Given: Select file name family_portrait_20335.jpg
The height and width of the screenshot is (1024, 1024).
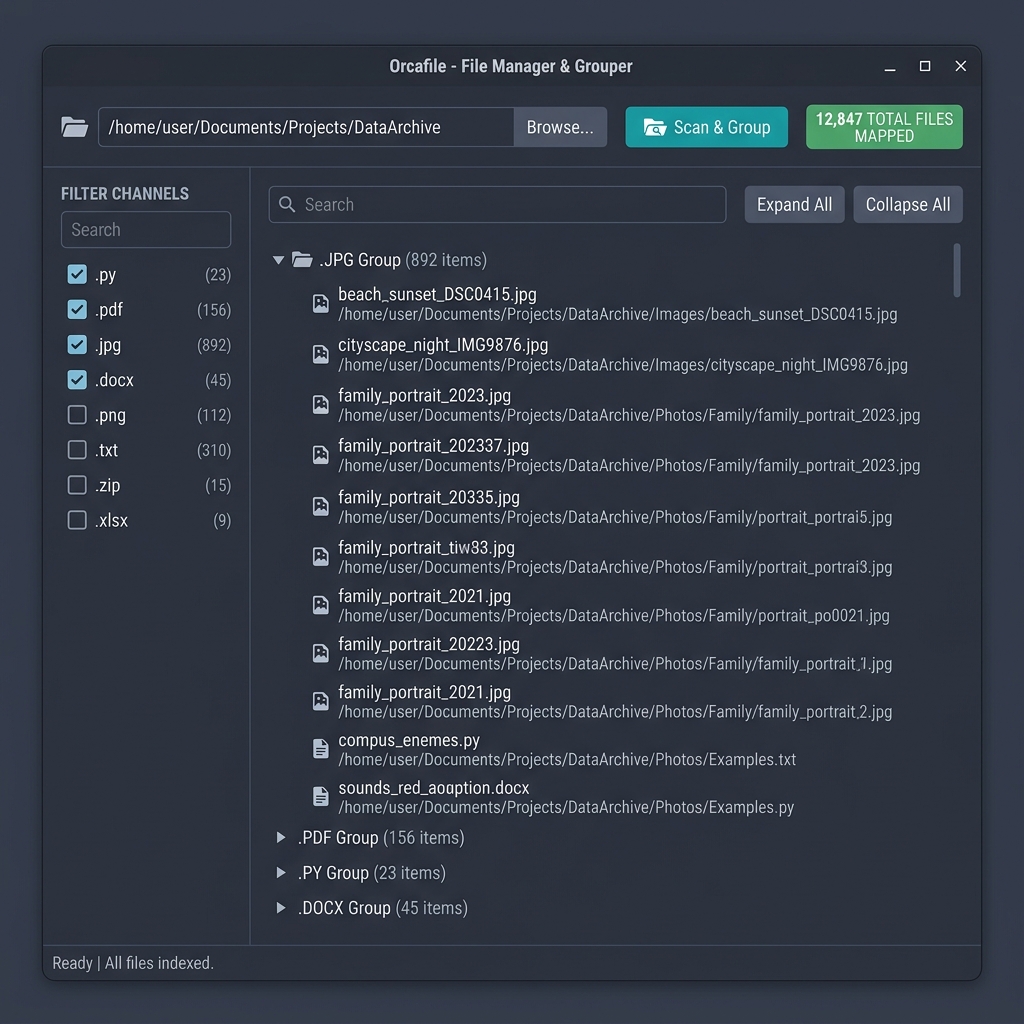Looking at the screenshot, I should (x=429, y=497).
